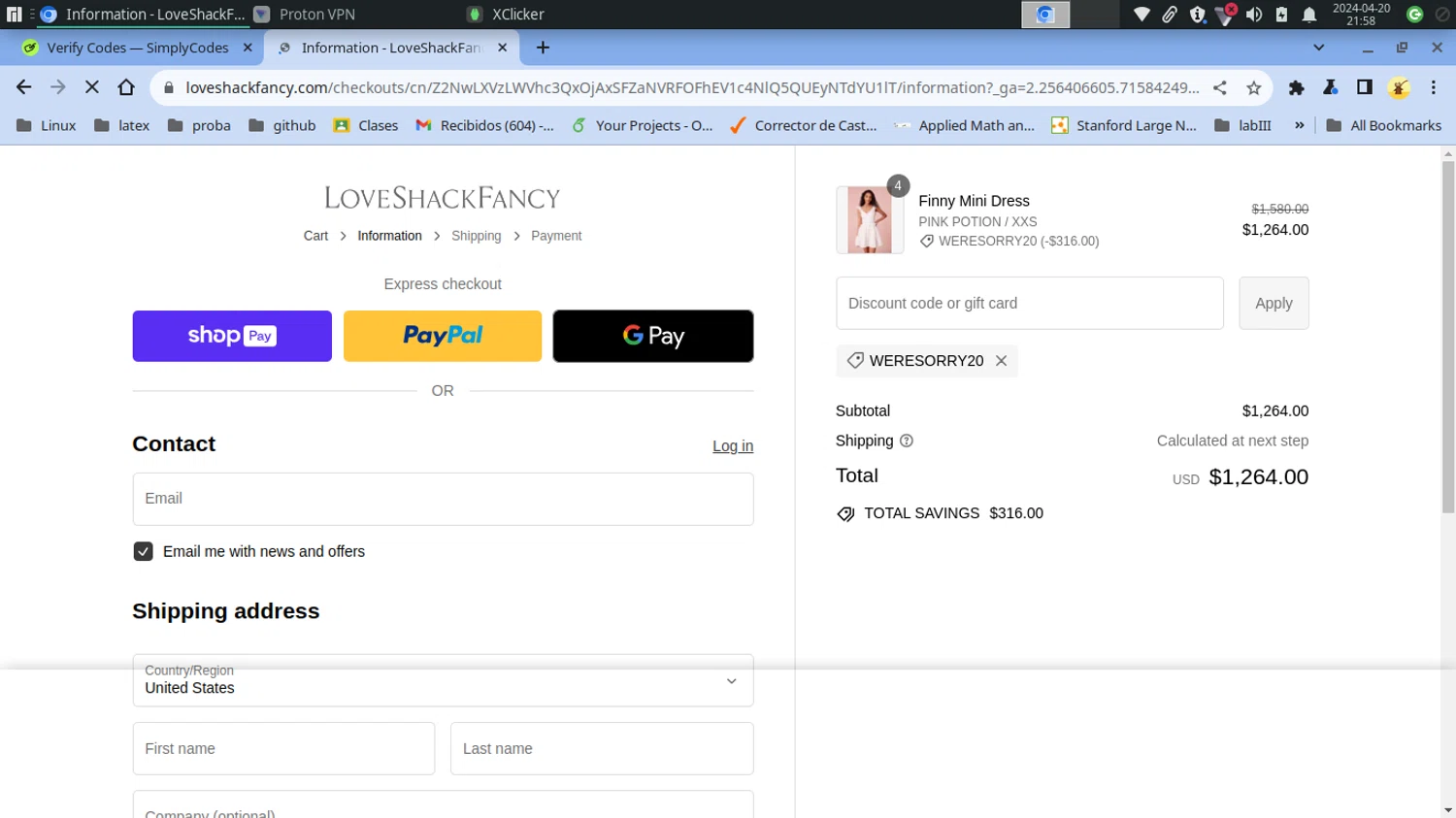
Task: Open the WiFi network tray icon
Action: coord(1142,15)
